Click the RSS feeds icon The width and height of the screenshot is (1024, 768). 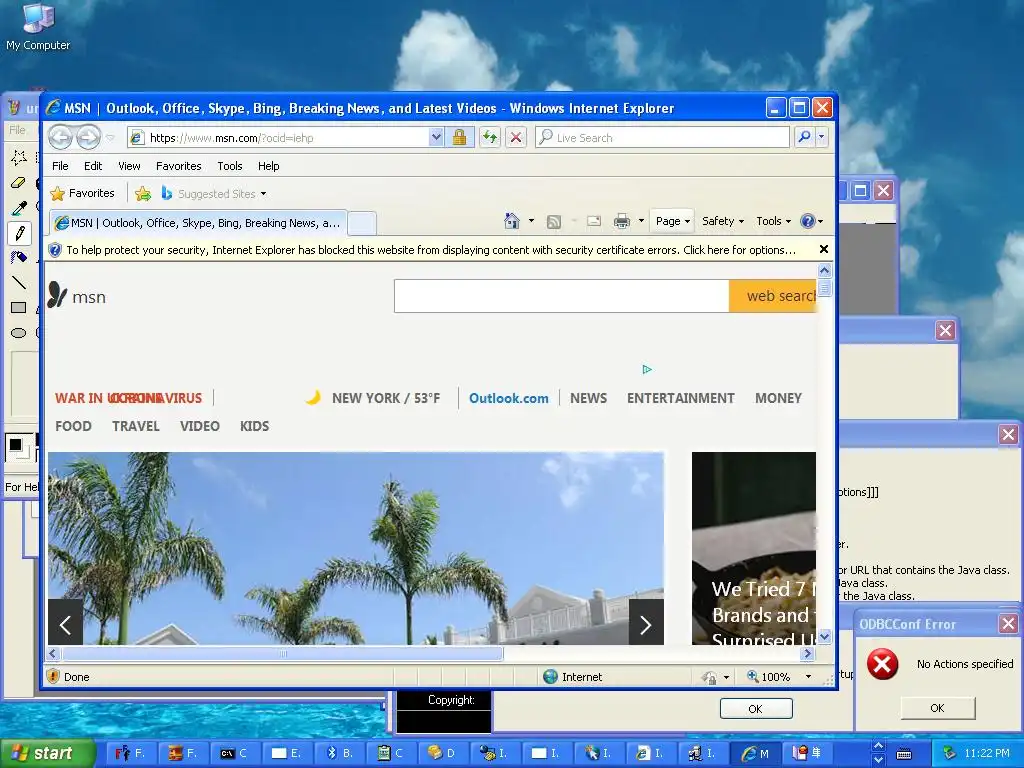554,221
